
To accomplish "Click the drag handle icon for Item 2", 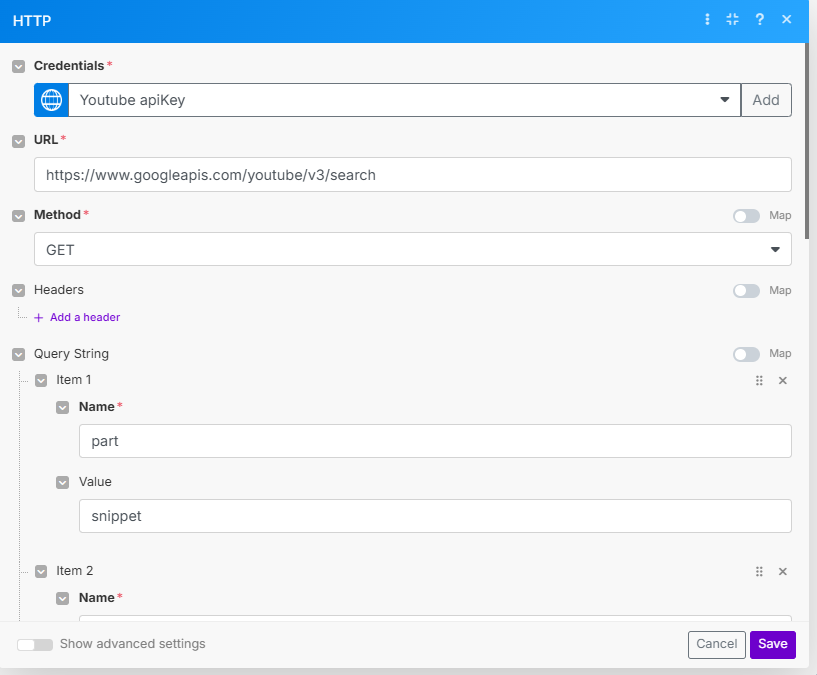I will [x=759, y=572].
